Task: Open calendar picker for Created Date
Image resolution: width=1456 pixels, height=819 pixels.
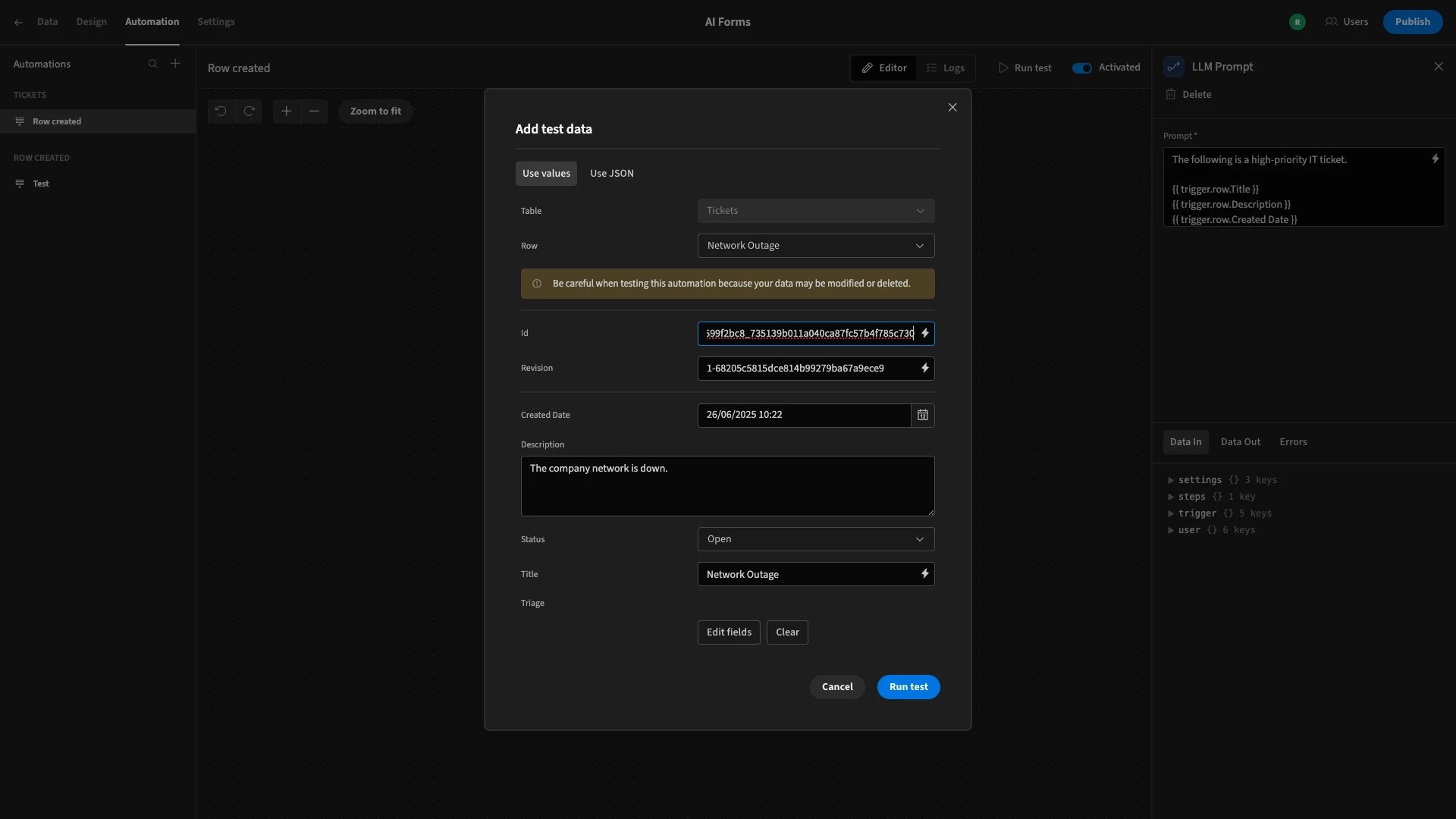Action: [923, 415]
